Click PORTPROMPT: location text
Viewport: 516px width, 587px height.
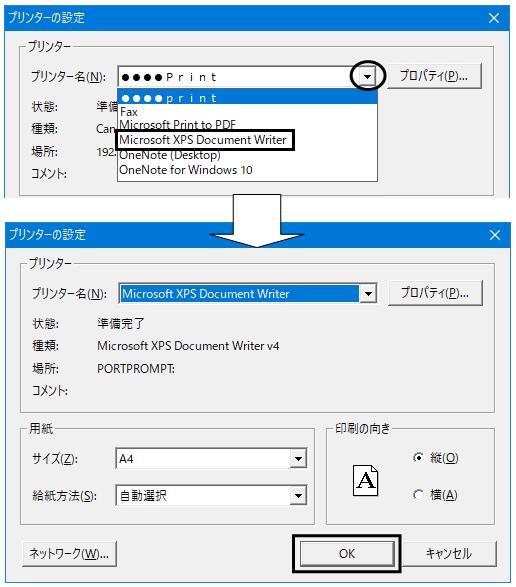pyautogui.click(x=136, y=369)
